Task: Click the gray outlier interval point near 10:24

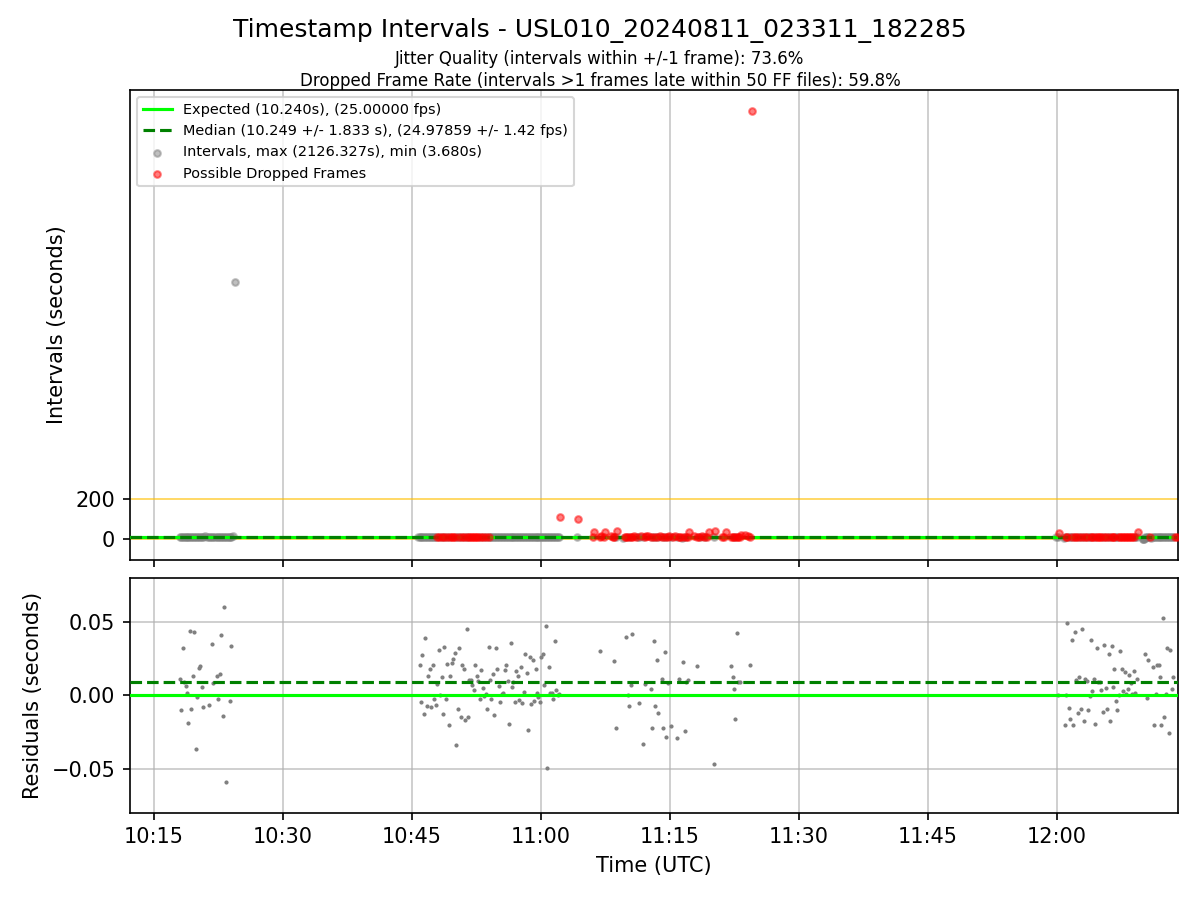Action: click(x=235, y=282)
